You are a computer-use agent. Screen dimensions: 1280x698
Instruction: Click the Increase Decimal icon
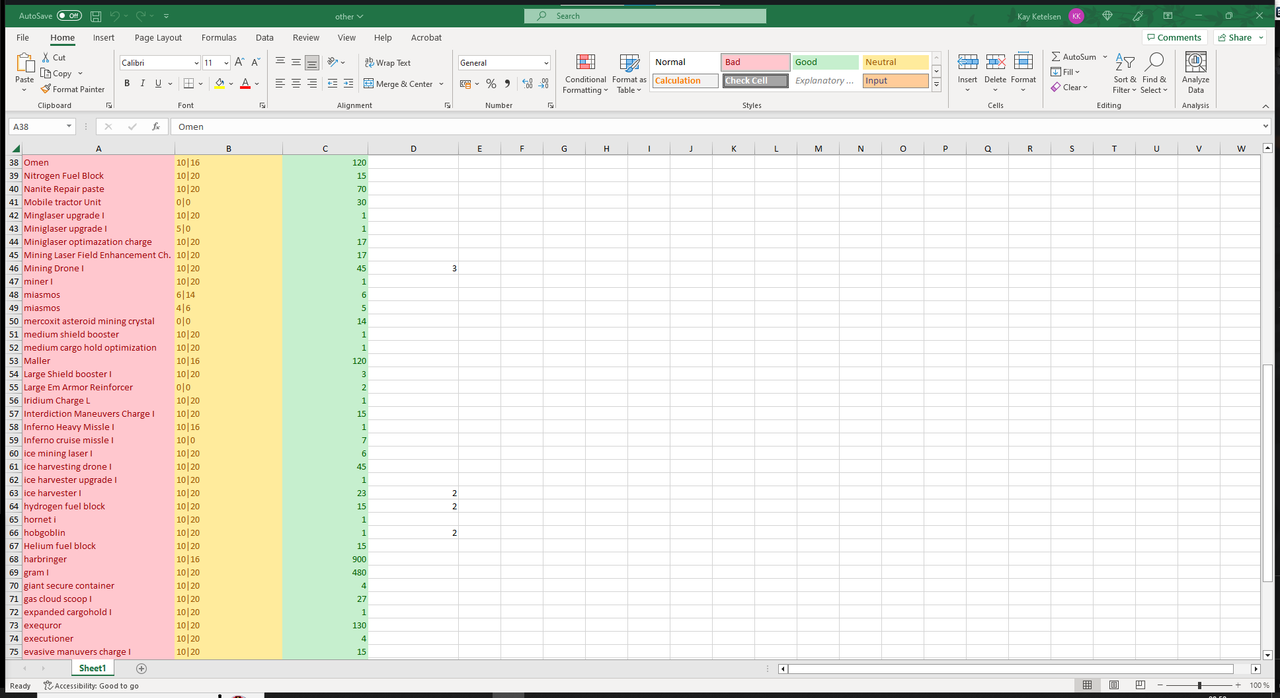click(528, 84)
